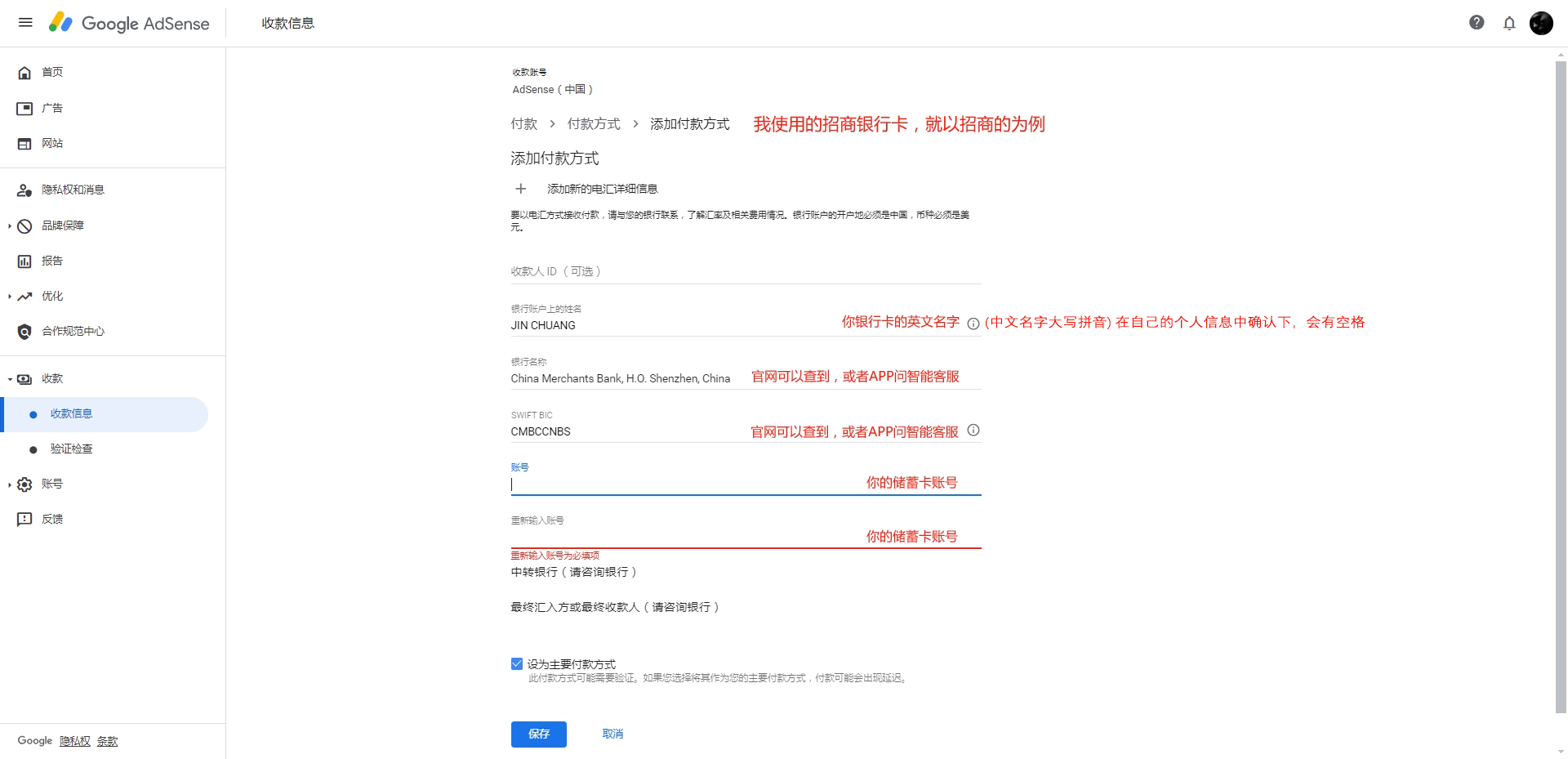This screenshot has width=1568, height=759.
Task: Open 隐私权和消息 in the sidebar
Action: [73, 190]
